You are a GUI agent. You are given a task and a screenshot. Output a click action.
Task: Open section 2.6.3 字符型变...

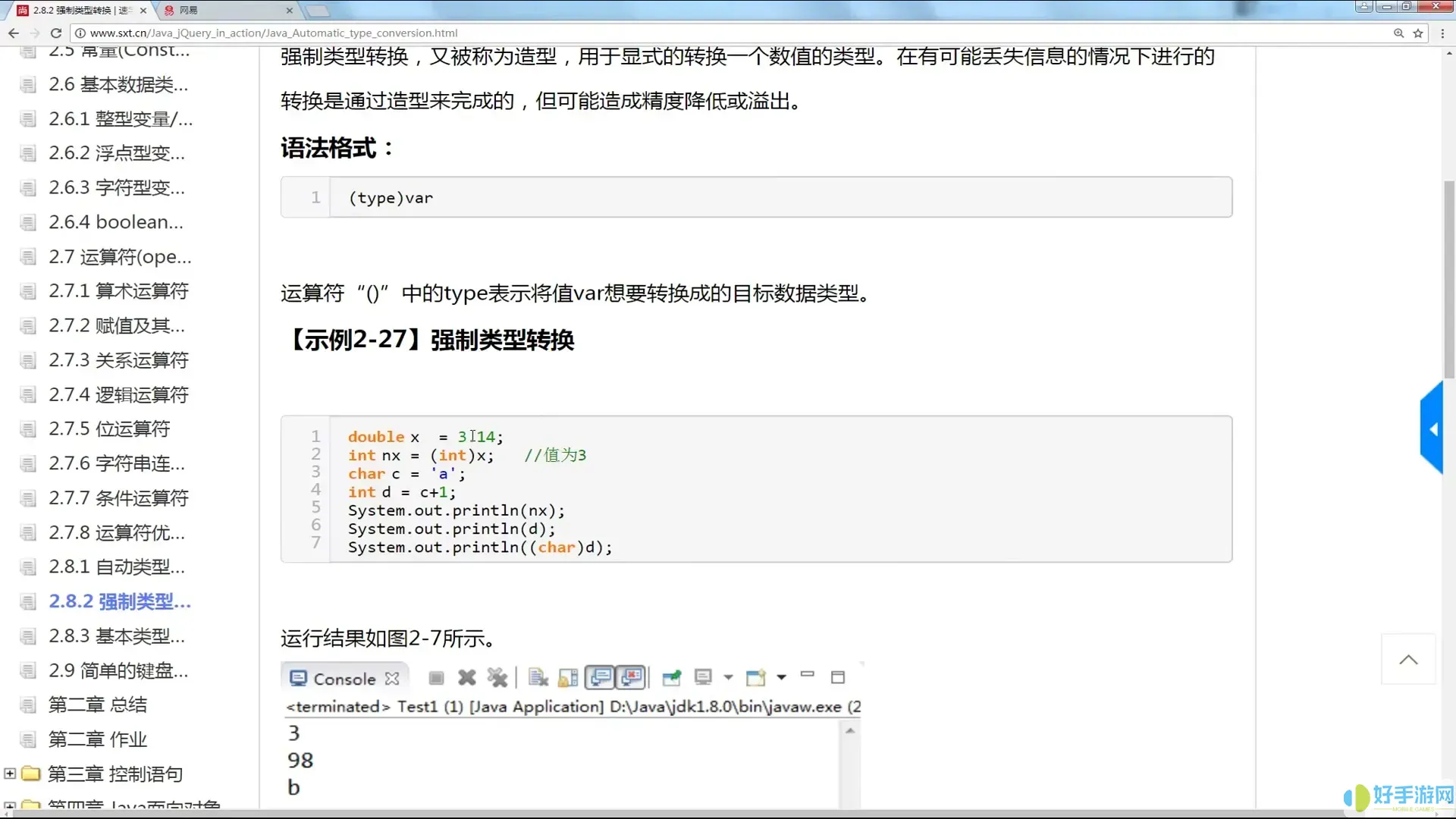coord(117,187)
